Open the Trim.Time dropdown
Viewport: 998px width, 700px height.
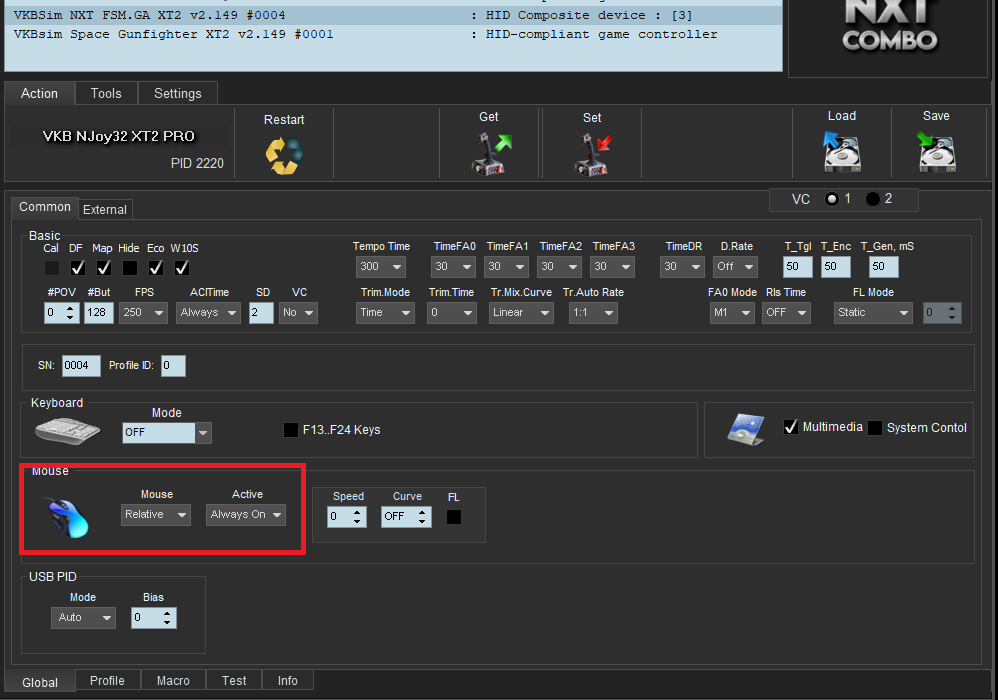coord(452,312)
